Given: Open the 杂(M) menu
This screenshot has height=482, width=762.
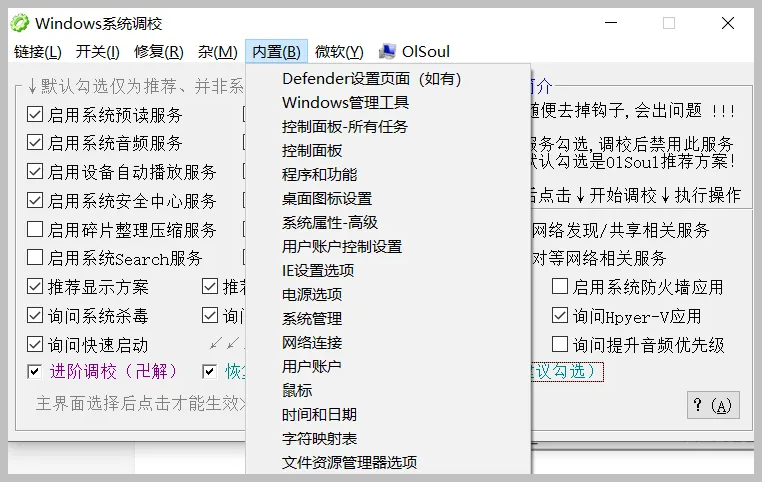Looking at the screenshot, I should coord(218,52).
